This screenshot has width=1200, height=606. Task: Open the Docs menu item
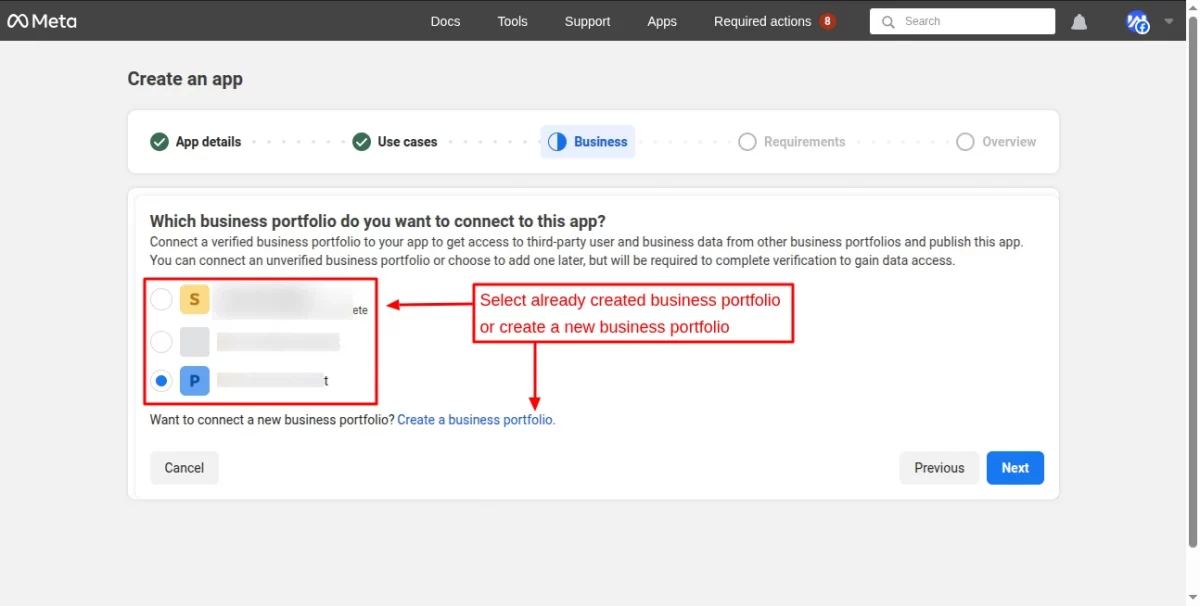[x=445, y=21]
